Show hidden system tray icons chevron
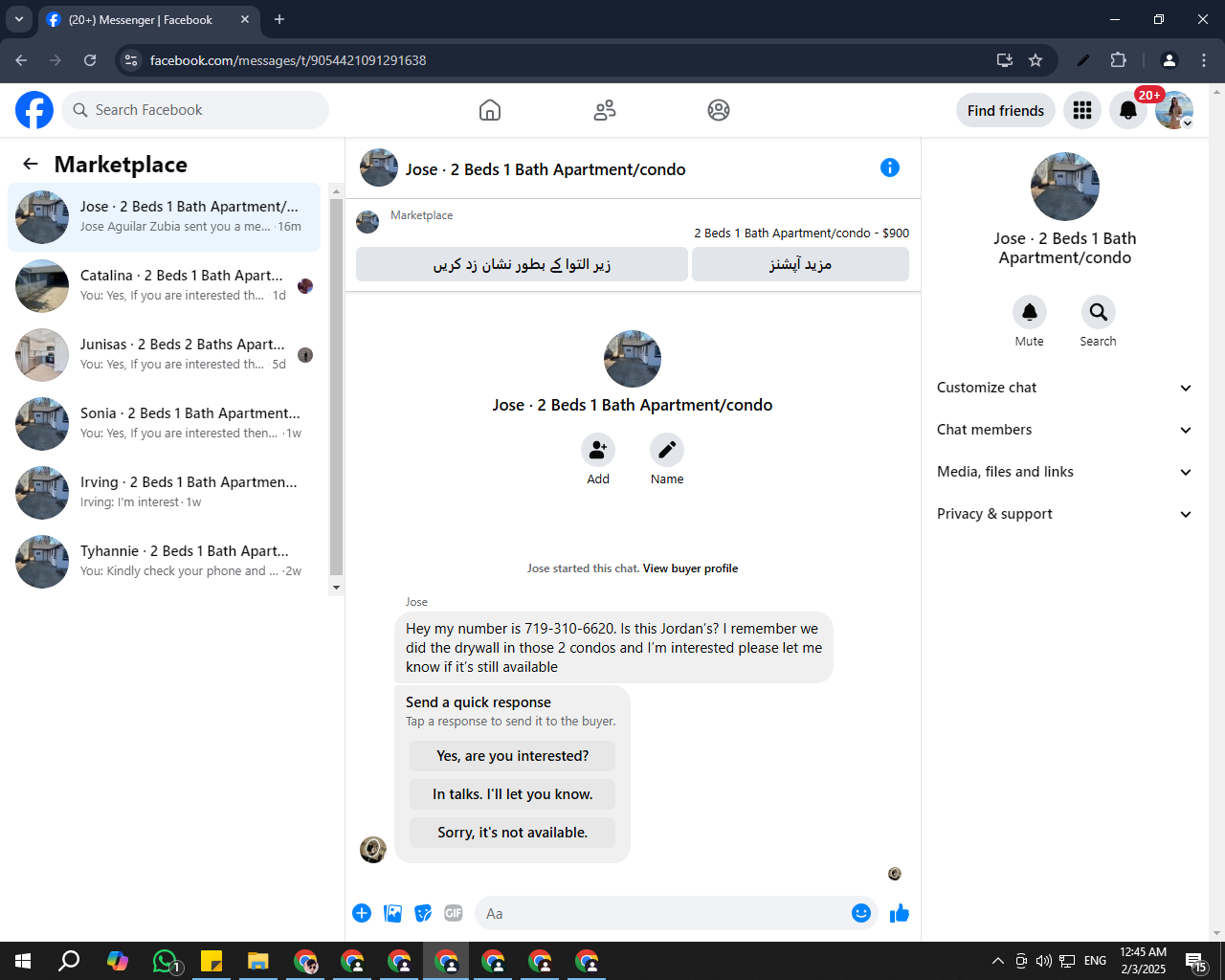 click(x=997, y=961)
